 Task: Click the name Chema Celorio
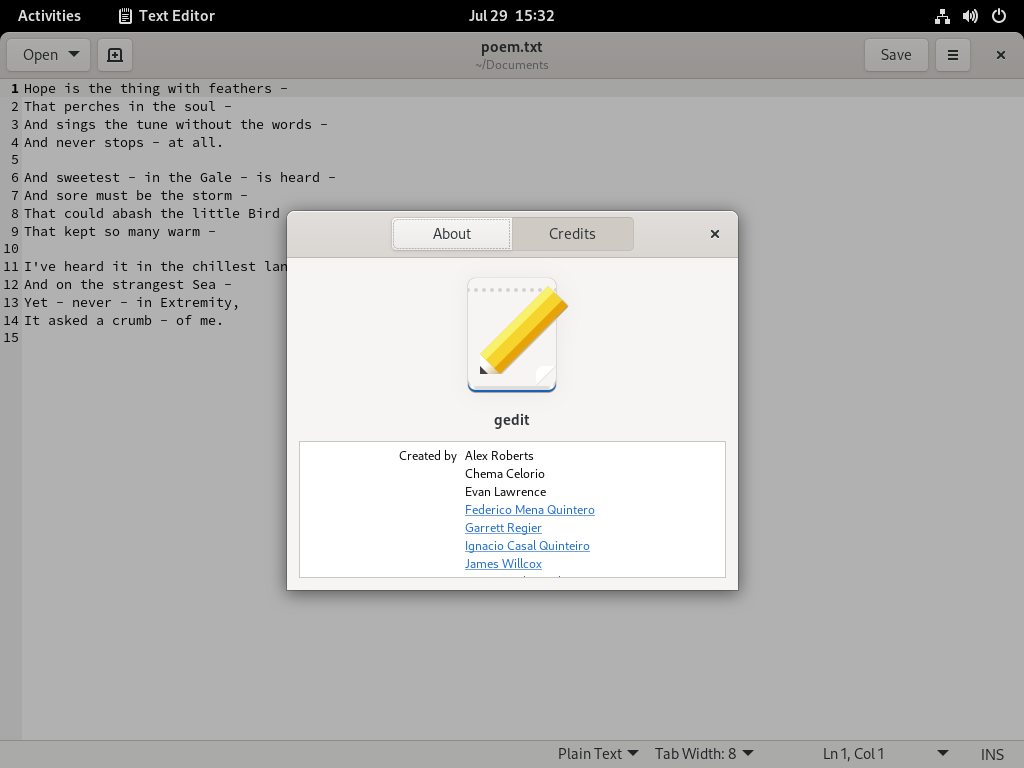505,474
